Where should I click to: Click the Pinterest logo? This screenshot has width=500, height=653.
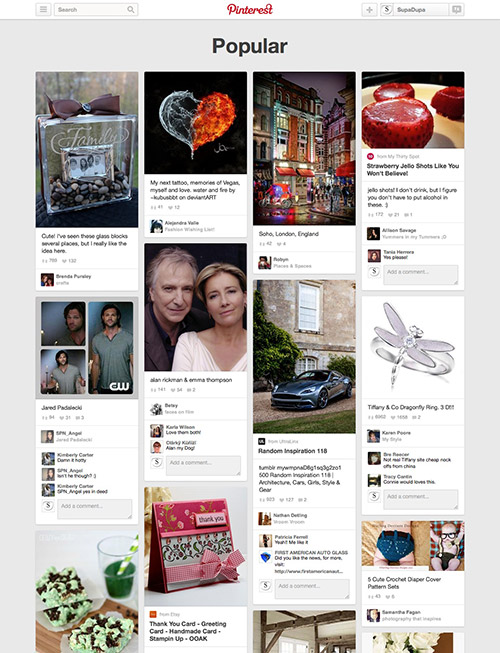click(250, 9)
